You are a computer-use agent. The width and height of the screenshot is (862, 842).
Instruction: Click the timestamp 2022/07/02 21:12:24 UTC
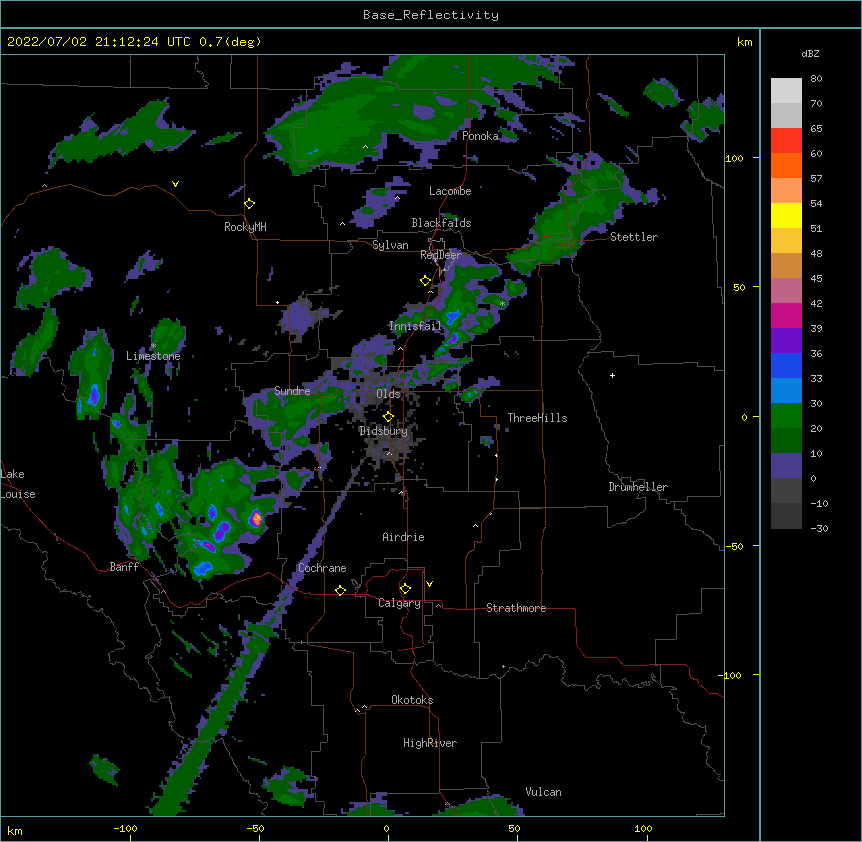click(99, 42)
